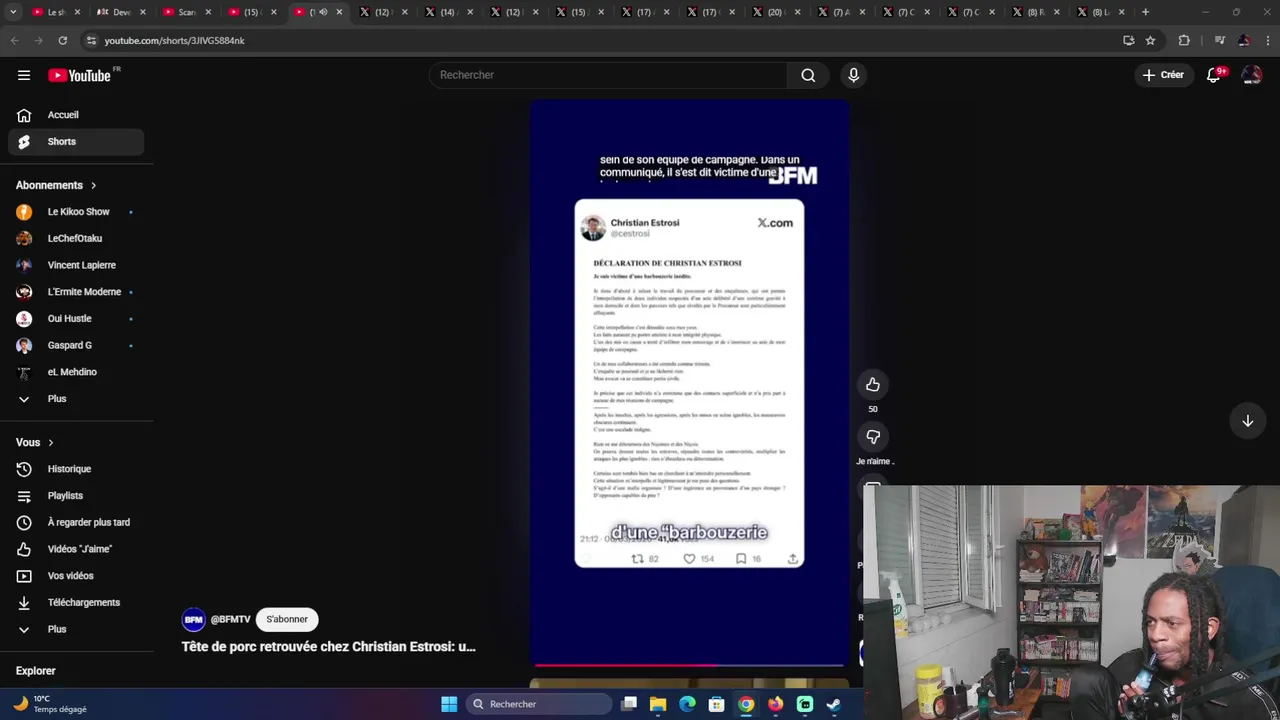Open Oui Hustle channel

point(76,319)
